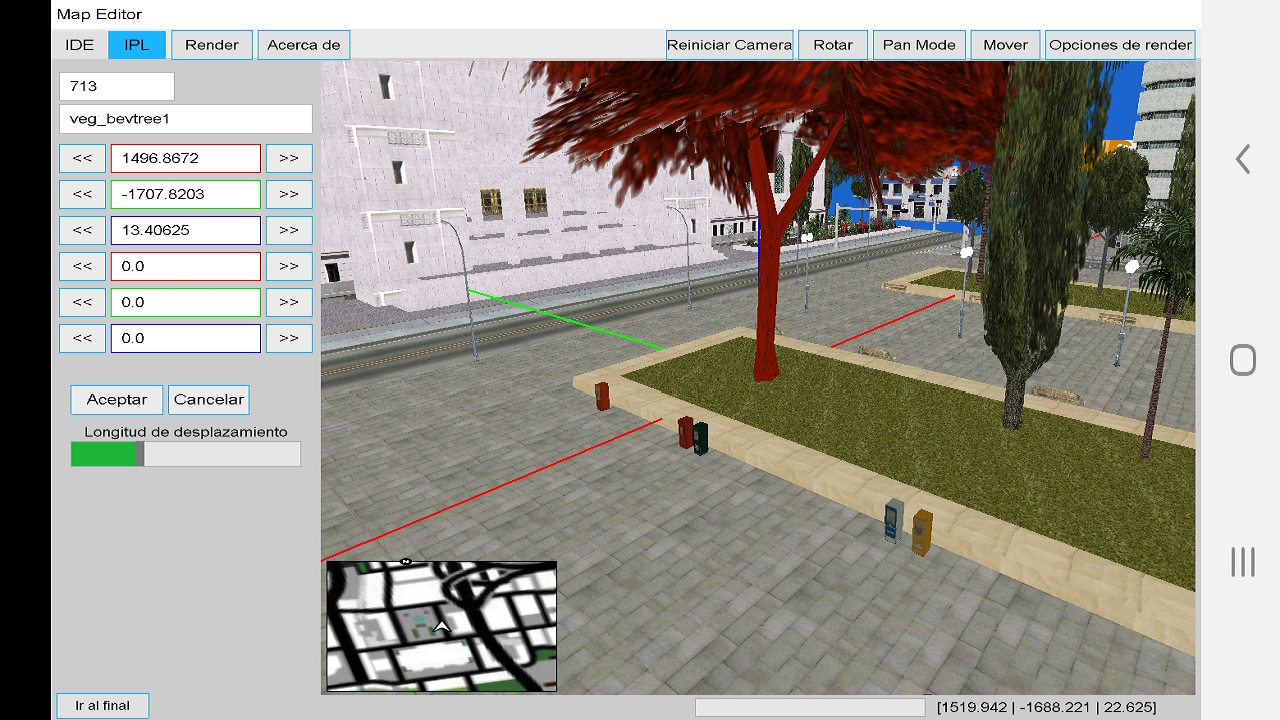This screenshot has height=720, width=1280.
Task: Tap Android recent apps icon
Action: [x=1242, y=562]
